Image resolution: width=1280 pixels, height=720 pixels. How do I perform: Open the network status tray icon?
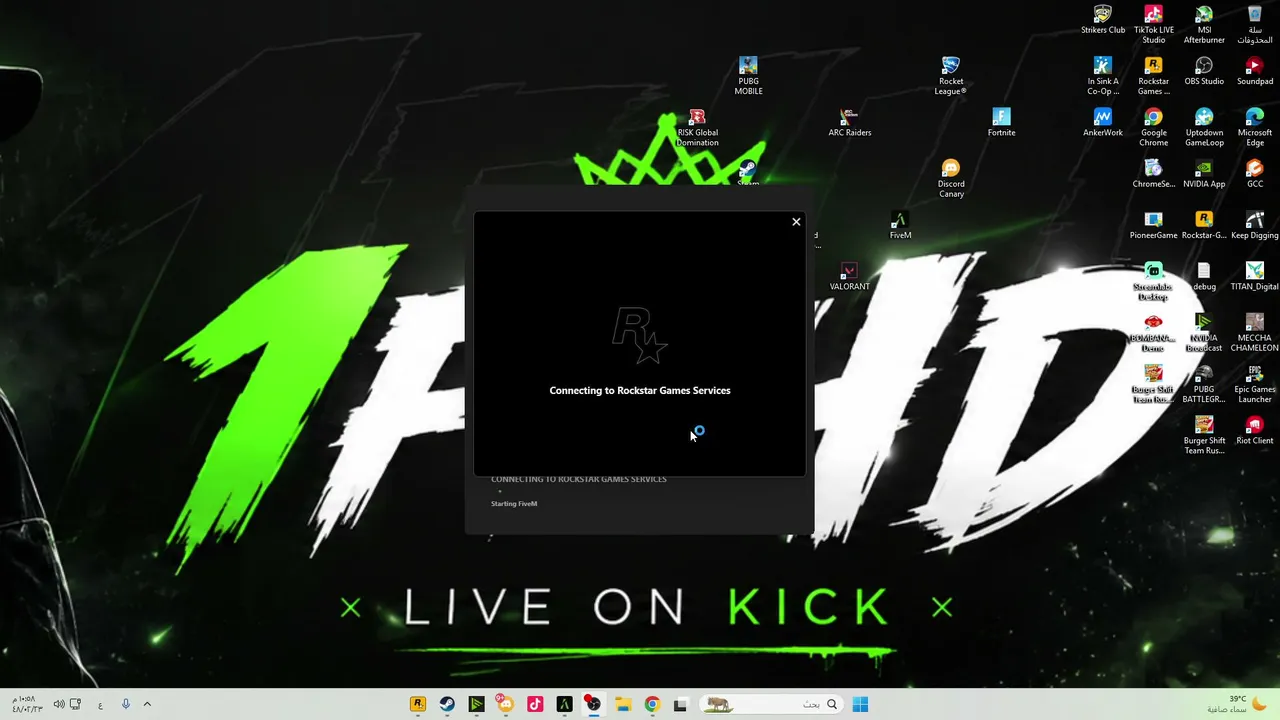click(x=75, y=704)
